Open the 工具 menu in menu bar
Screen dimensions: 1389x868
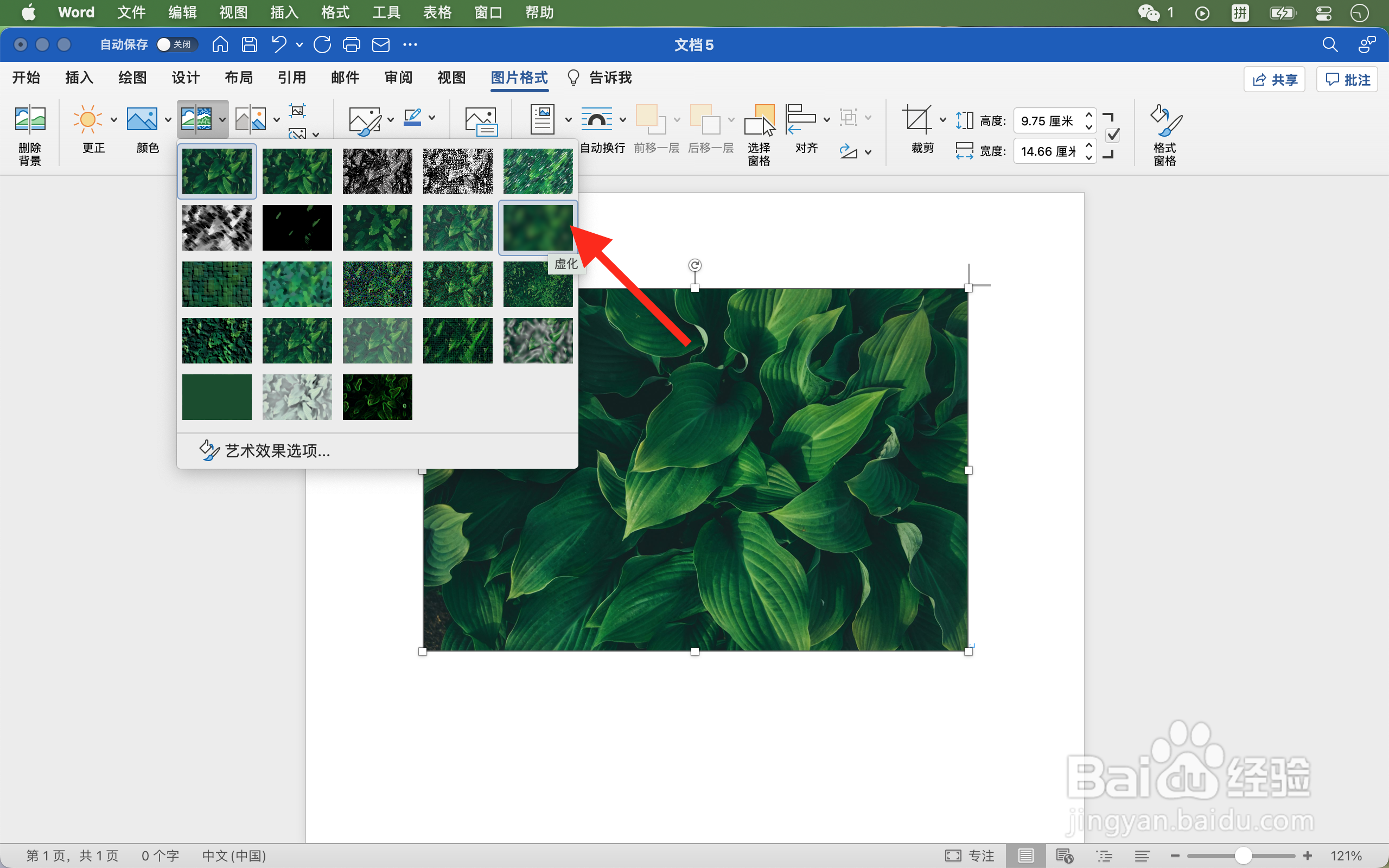click(x=386, y=12)
